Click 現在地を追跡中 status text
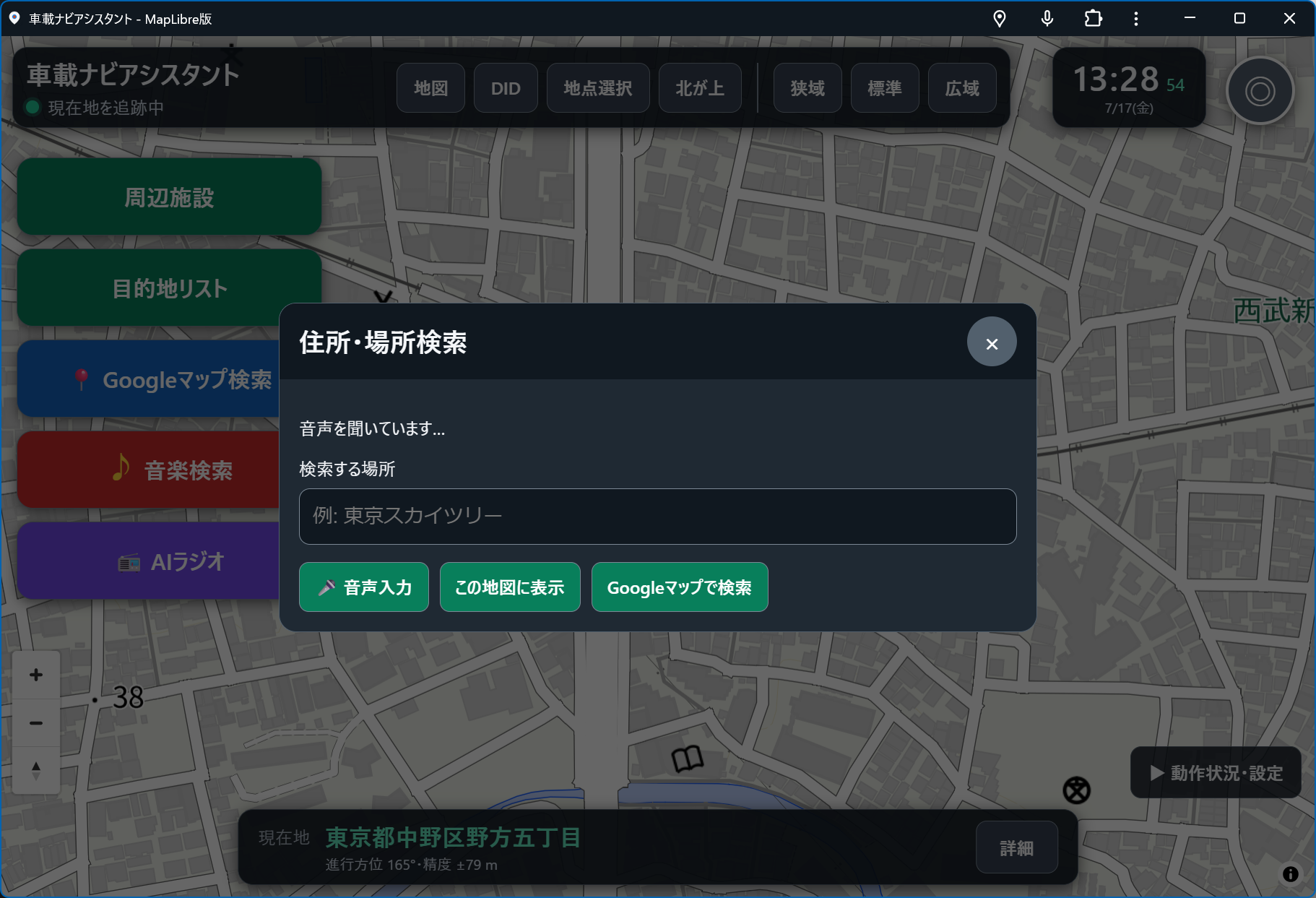1316x898 pixels. 105,108
